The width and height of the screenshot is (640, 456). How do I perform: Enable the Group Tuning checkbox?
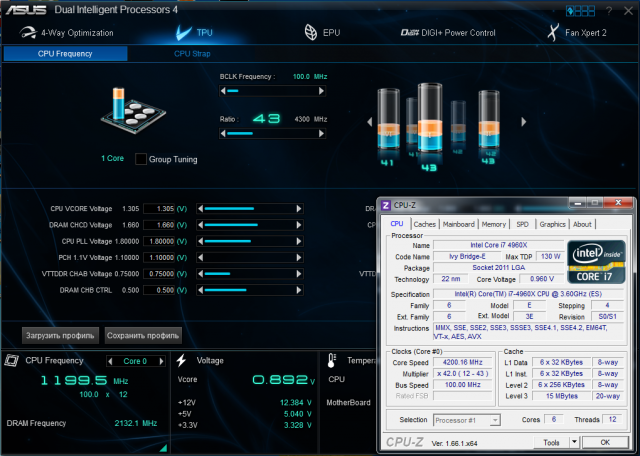141,159
